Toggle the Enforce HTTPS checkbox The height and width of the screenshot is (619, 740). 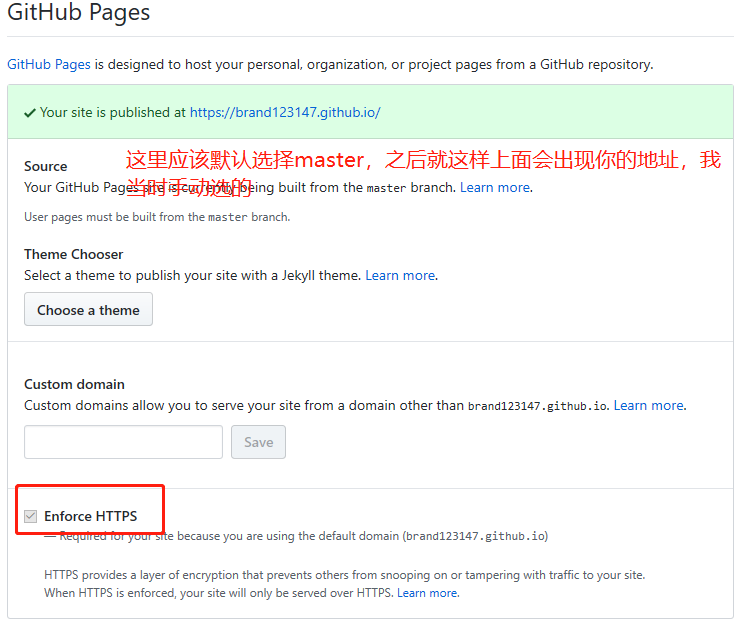pos(31,516)
